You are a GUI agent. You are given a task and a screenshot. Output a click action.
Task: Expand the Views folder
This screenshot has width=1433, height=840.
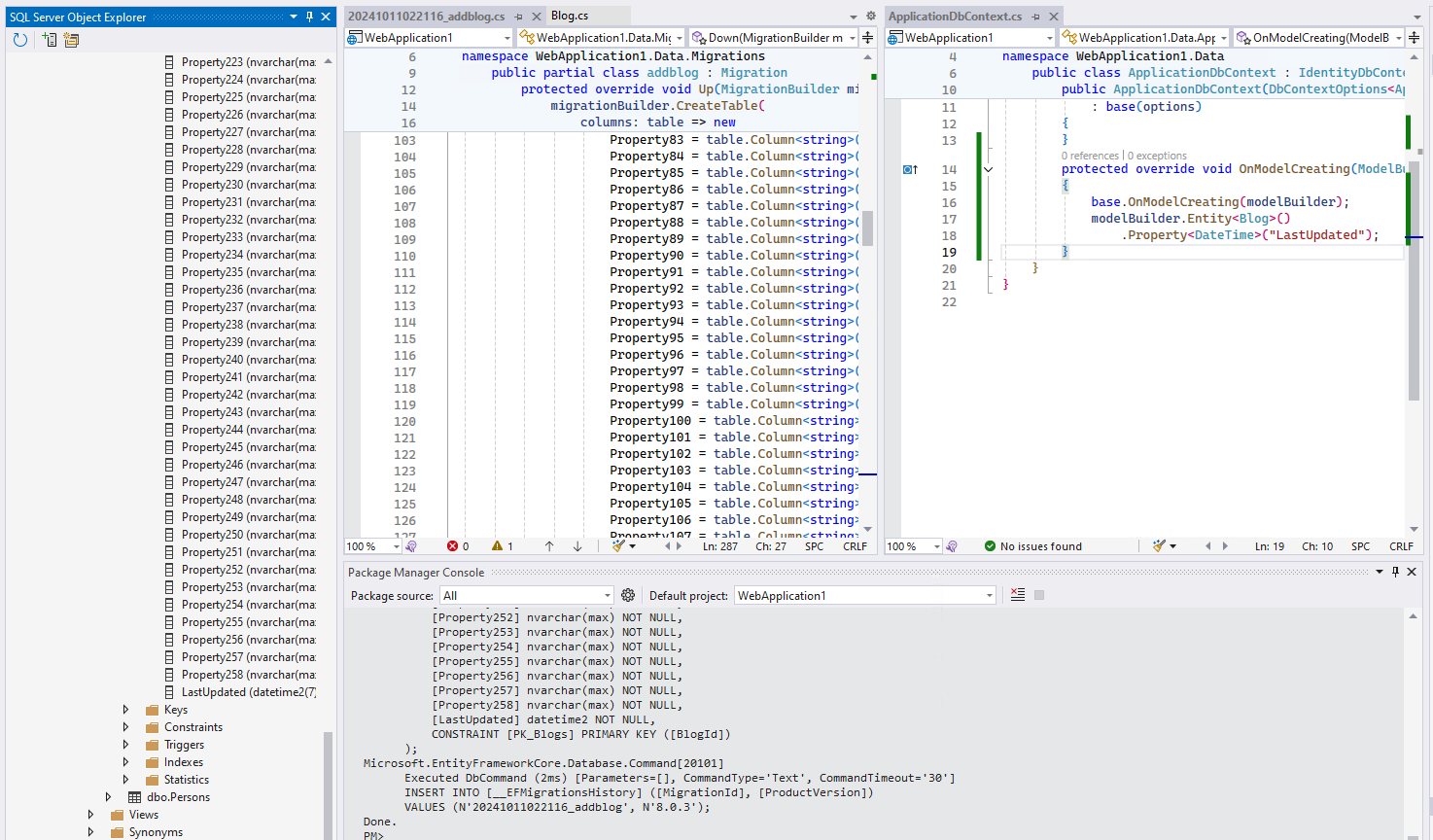(x=90, y=815)
